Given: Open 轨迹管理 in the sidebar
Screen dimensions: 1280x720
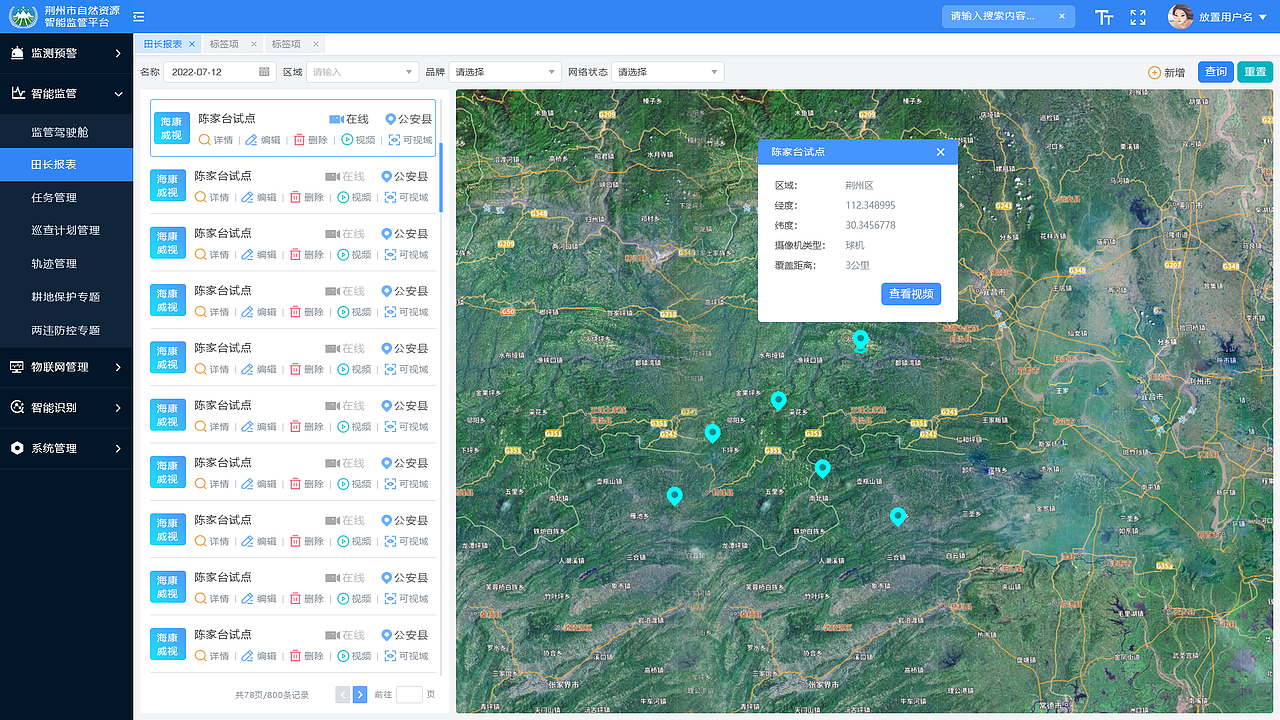Looking at the screenshot, I should click(66, 264).
